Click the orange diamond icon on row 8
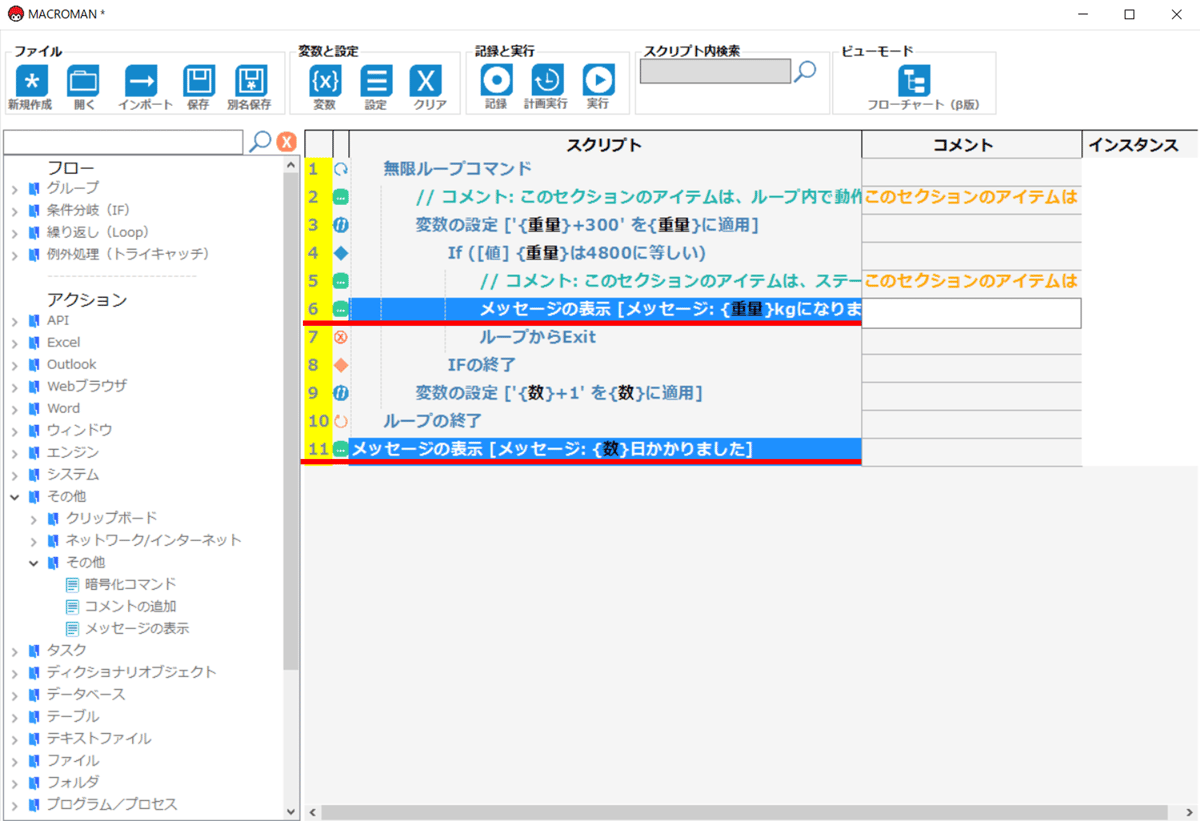Screen dimensions: 1200x821 [340, 365]
